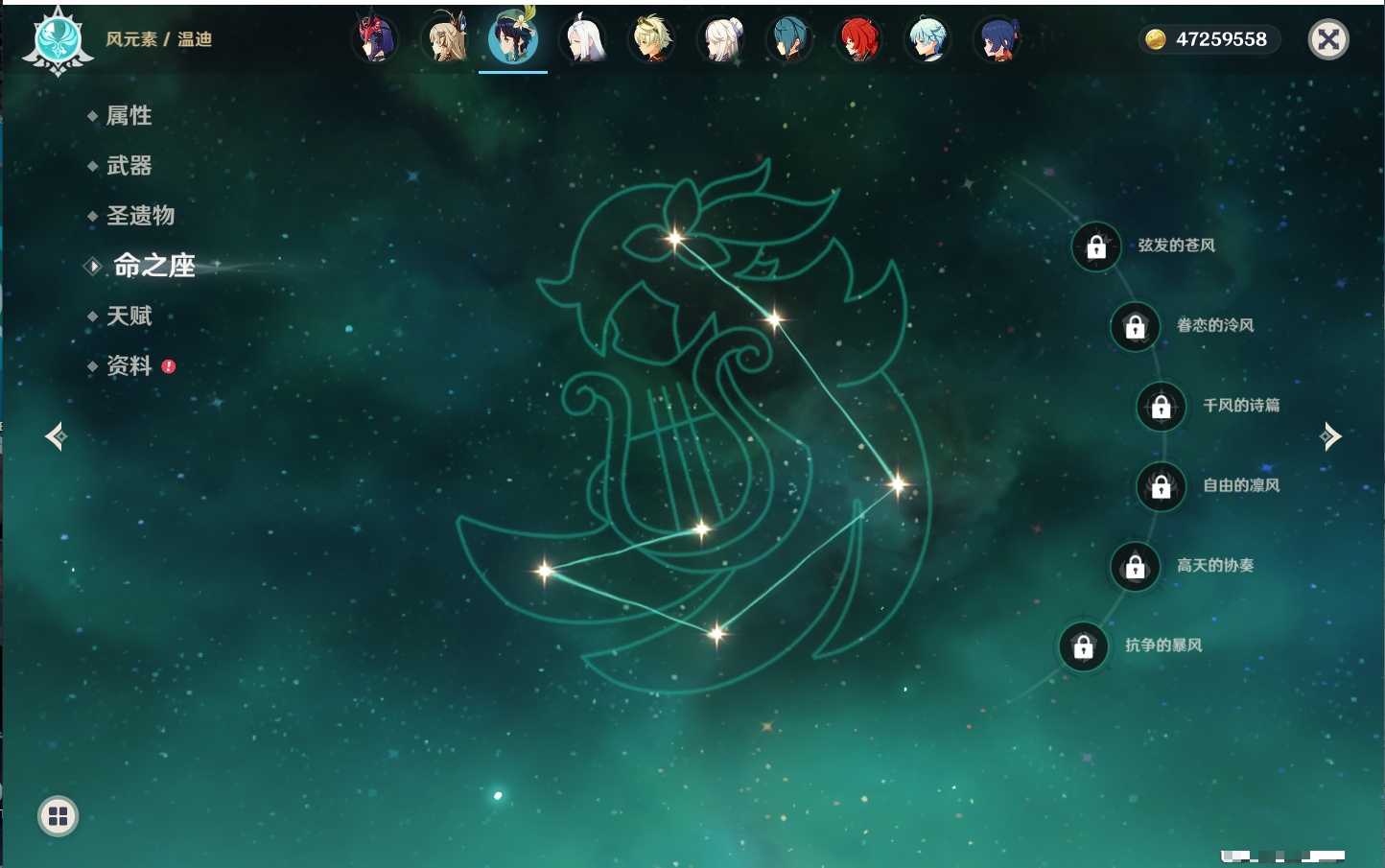The height and width of the screenshot is (868, 1385).
Task: Click the 弦发的苍风 constellation label
Action: coord(1176,246)
